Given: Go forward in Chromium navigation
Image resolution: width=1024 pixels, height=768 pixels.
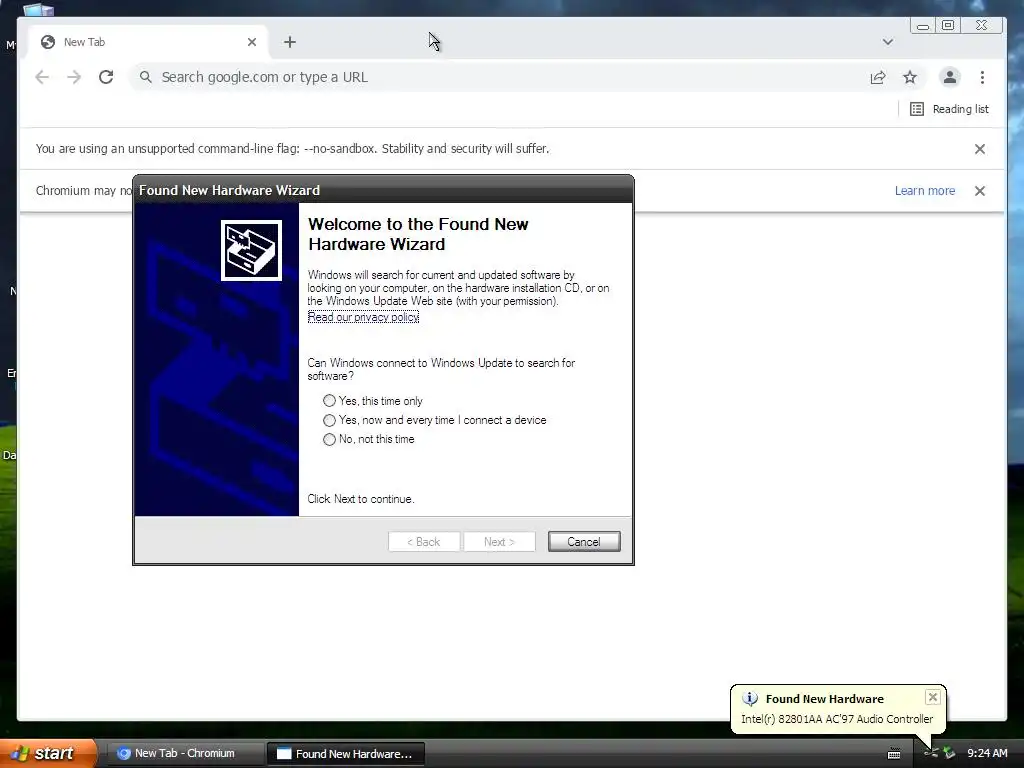Looking at the screenshot, I should click(74, 77).
